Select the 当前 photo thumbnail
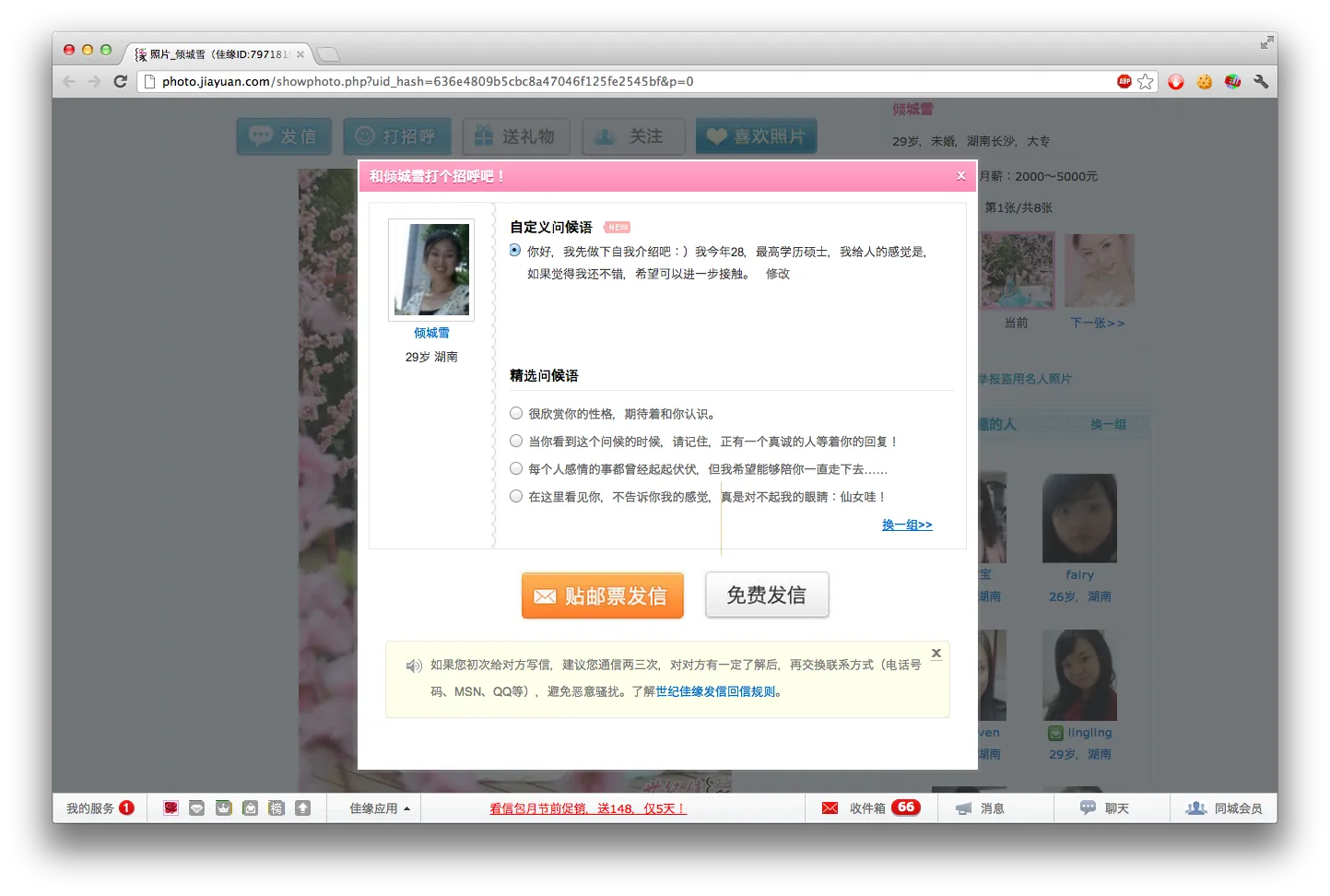The image size is (1330, 896). tap(1017, 270)
